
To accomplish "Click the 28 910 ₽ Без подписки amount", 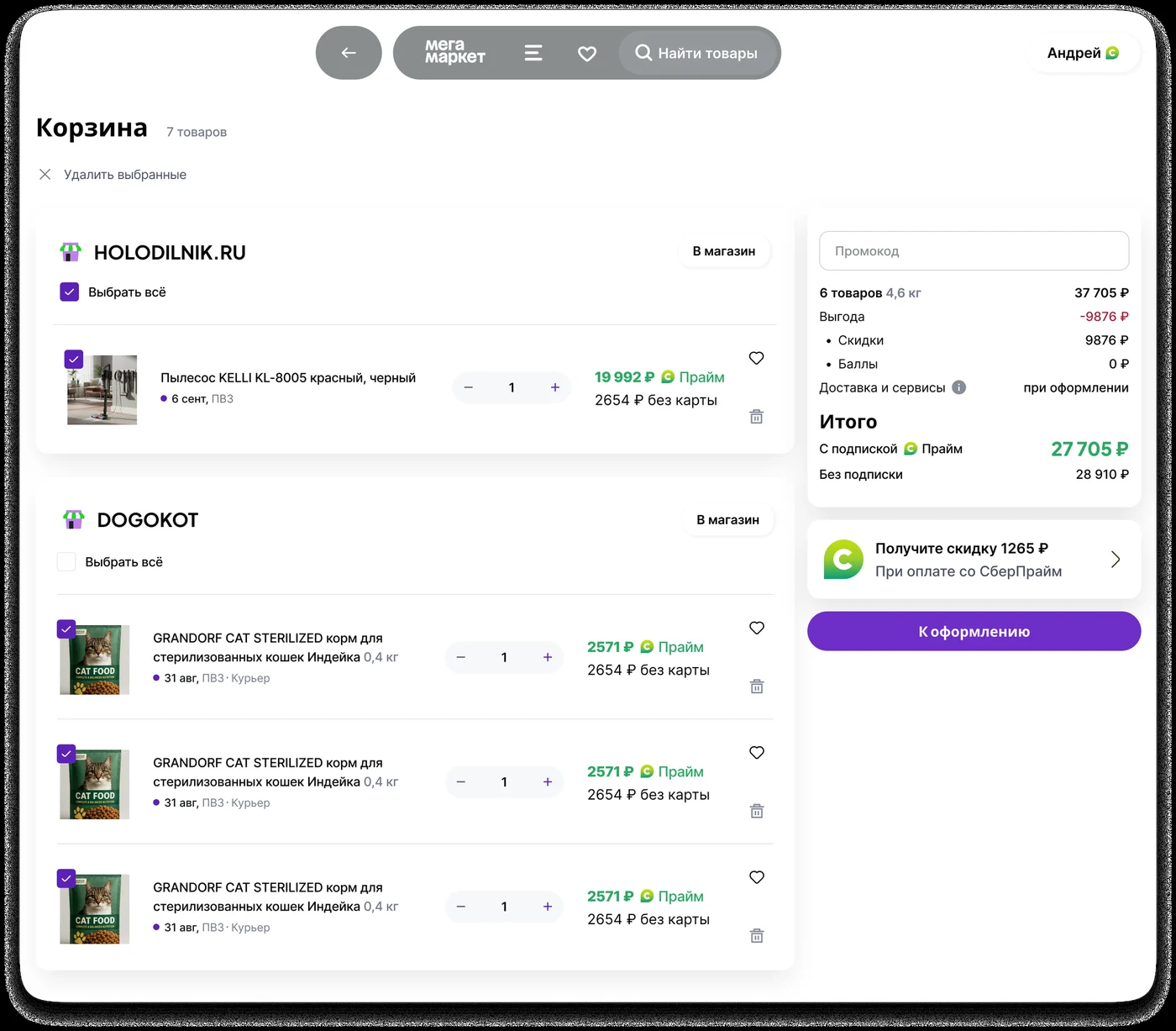I will (1102, 475).
